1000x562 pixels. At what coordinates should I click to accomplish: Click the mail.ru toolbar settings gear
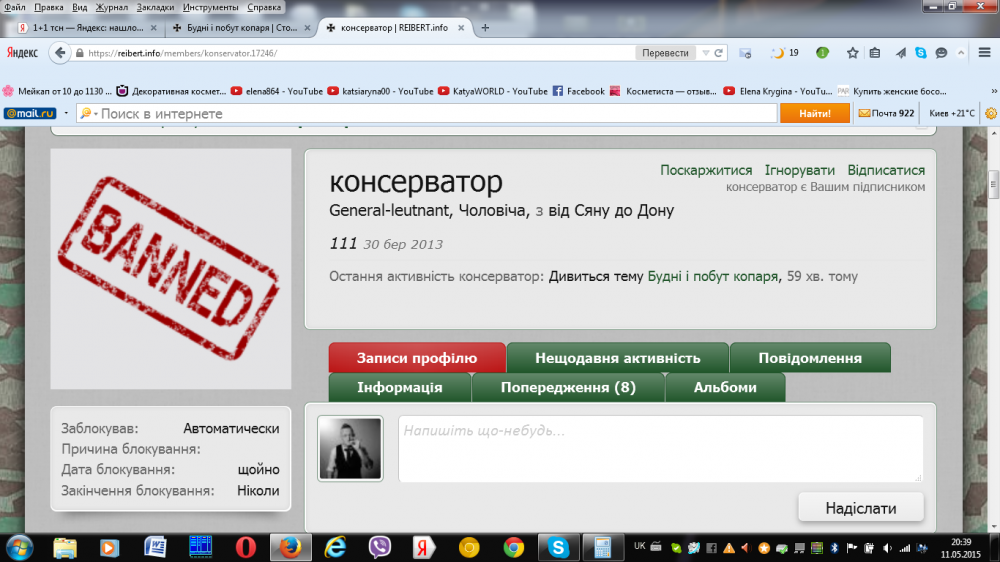[x=991, y=114]
